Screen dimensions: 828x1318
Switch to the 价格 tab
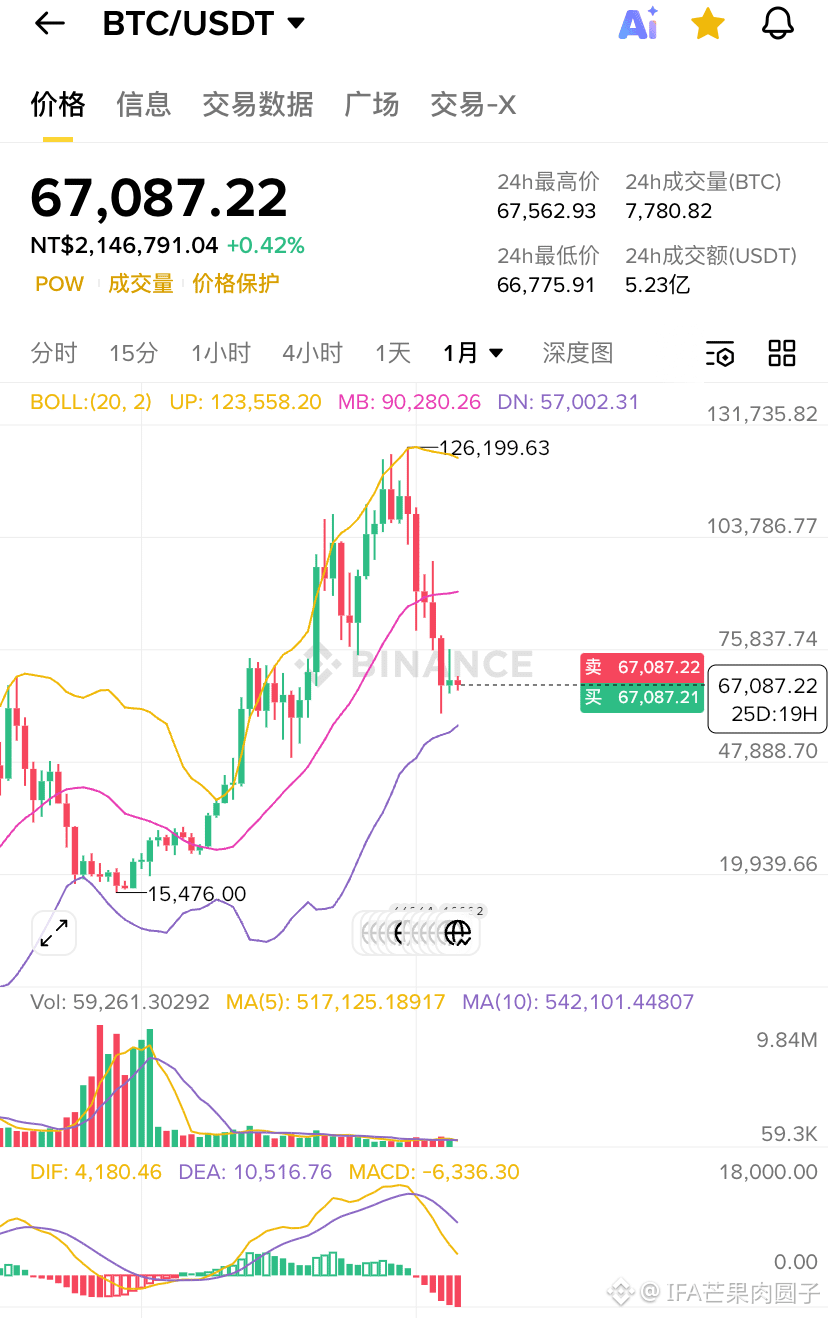58,104
